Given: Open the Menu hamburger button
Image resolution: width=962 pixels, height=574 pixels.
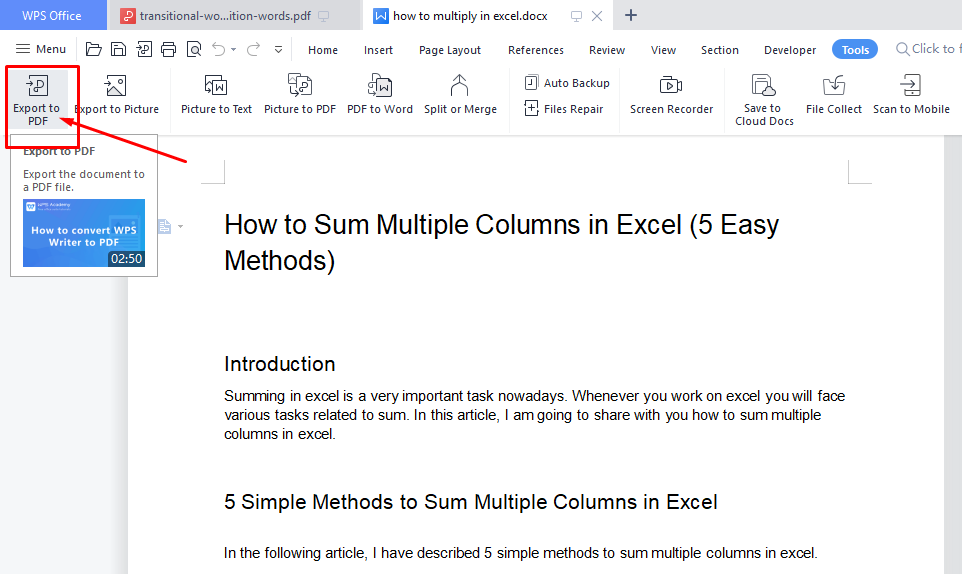Looking at the screenshot, I should 40,49.
